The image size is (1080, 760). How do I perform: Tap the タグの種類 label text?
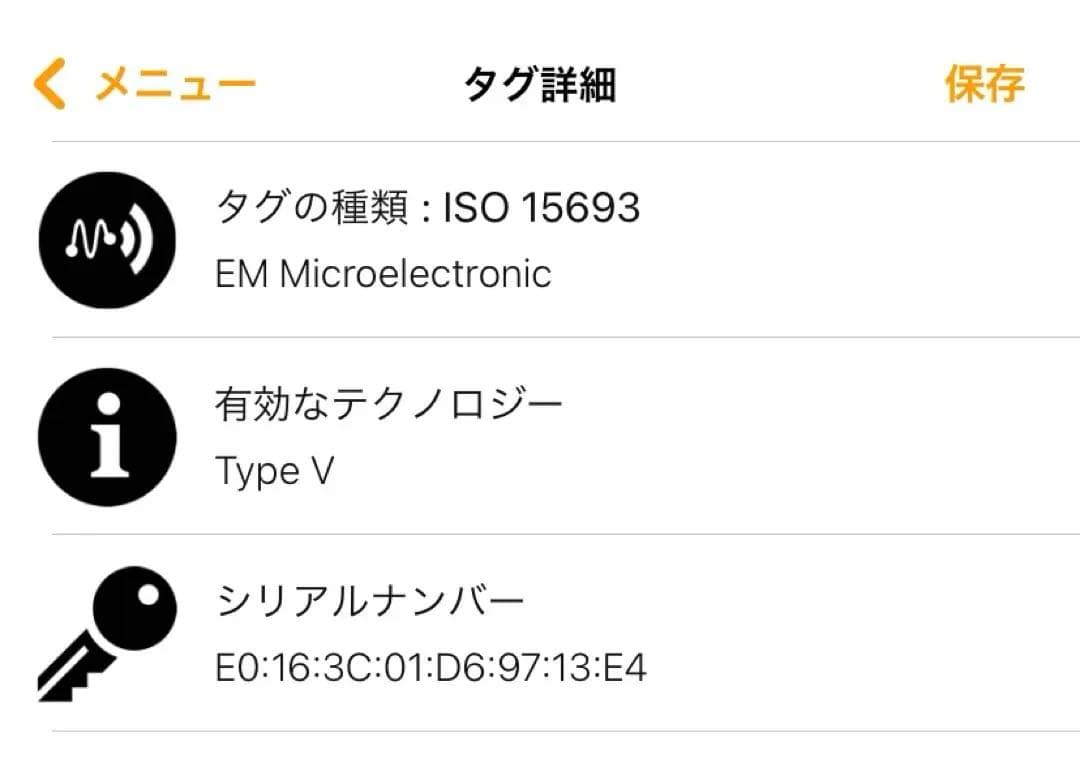312,207
